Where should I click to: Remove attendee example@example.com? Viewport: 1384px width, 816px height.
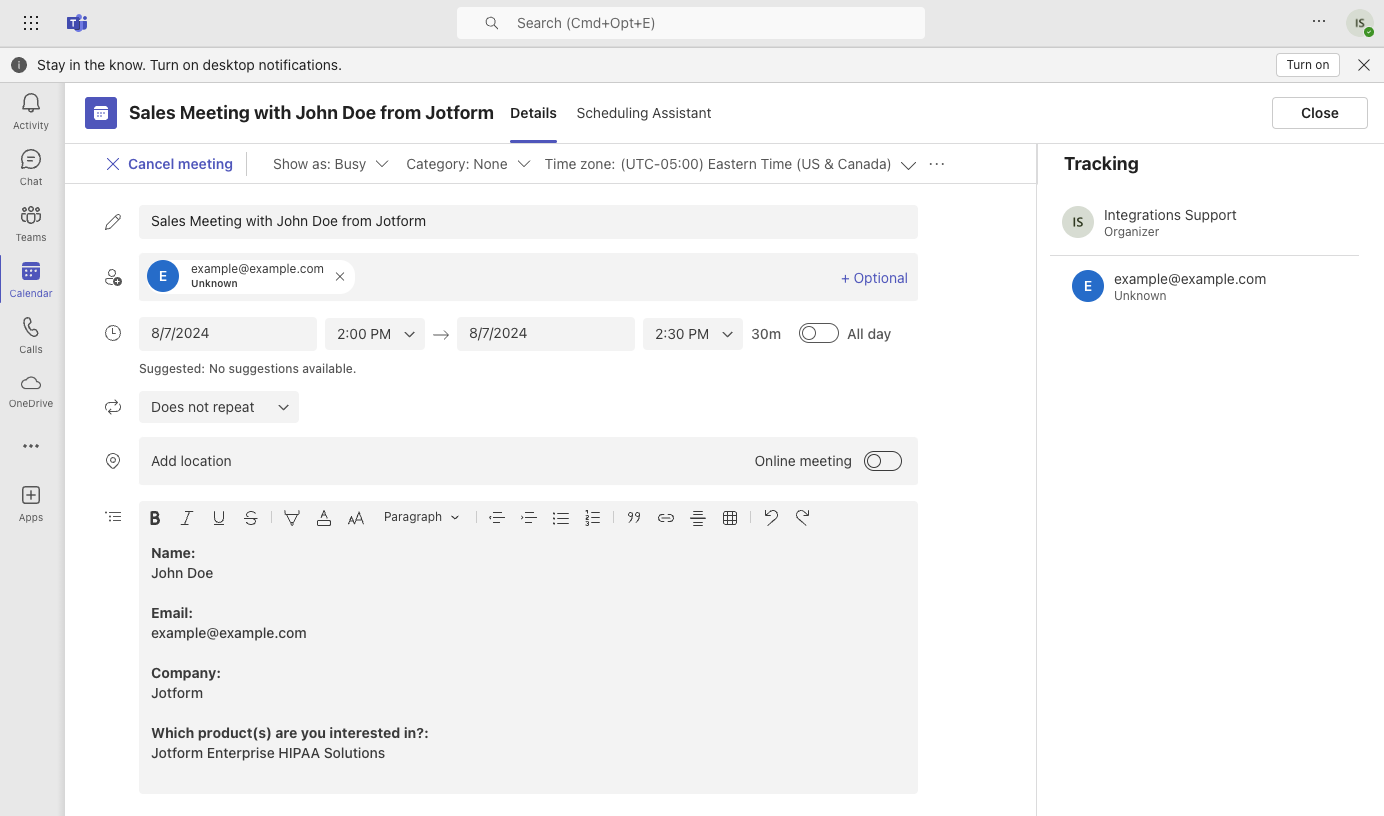tap(340, 277)
